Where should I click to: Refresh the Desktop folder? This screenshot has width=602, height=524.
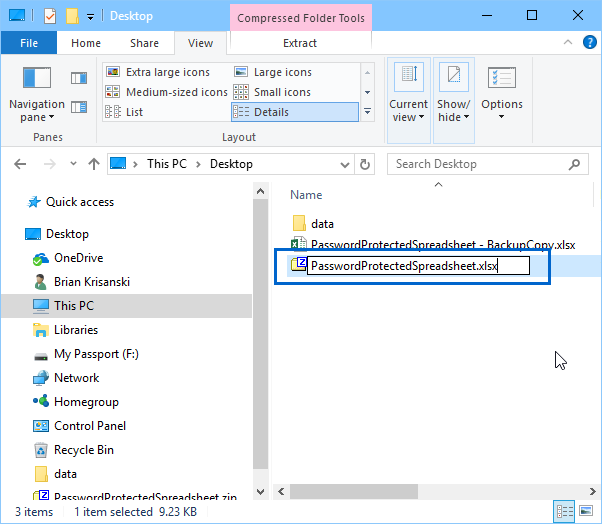click(x=365, y=165)
